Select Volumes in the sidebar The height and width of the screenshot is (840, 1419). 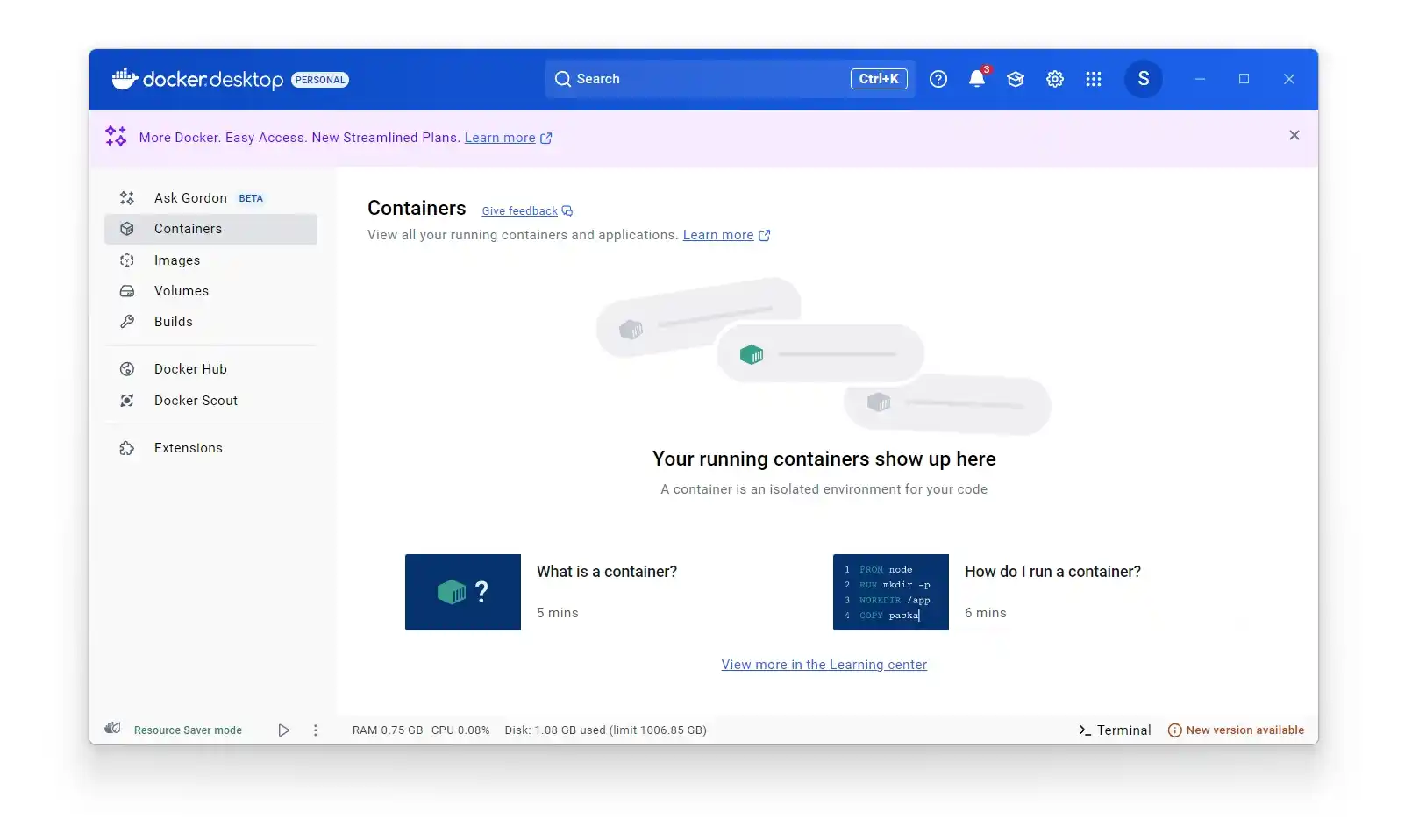pyautogui.click(x=182, y=291)
